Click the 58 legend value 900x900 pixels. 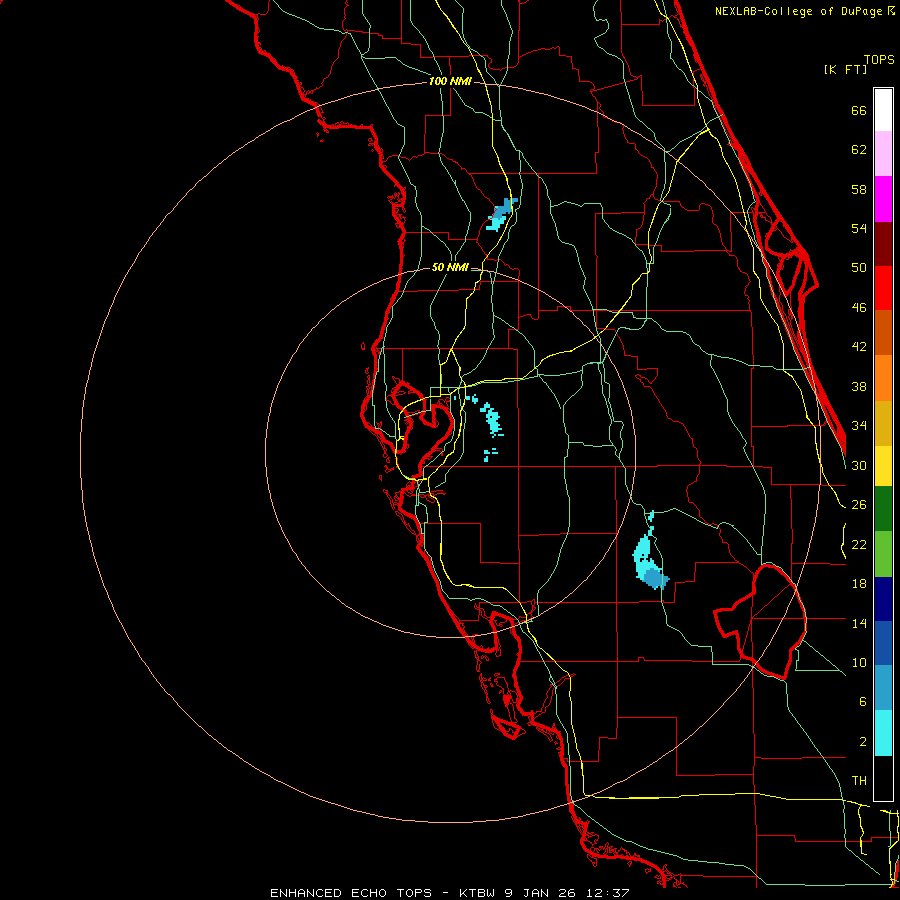[x=859, y=189]
